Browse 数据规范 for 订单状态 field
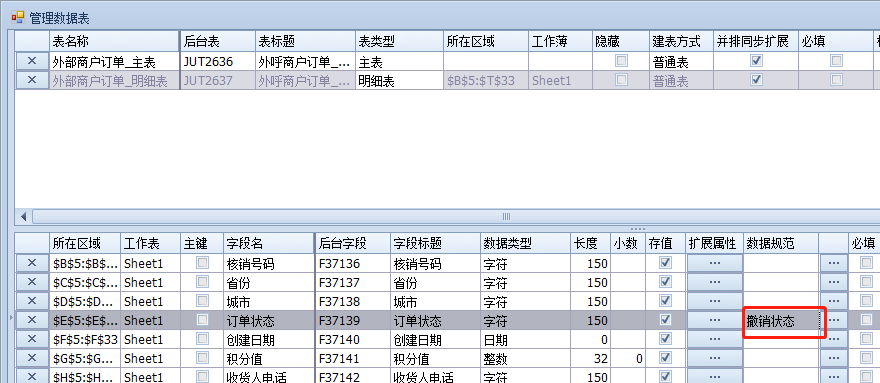This screenshot has width=880, height=383. [833, 320]
